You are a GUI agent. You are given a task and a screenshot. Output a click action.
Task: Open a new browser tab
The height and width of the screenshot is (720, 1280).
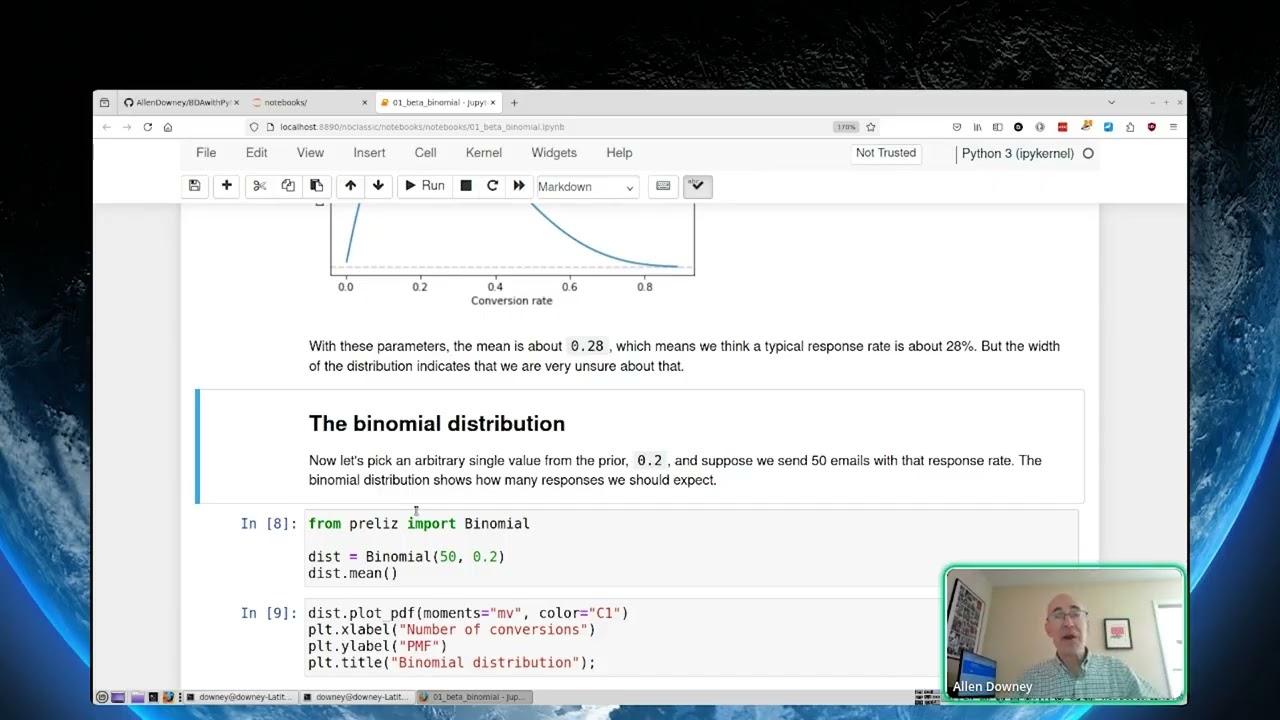point(514,102)
